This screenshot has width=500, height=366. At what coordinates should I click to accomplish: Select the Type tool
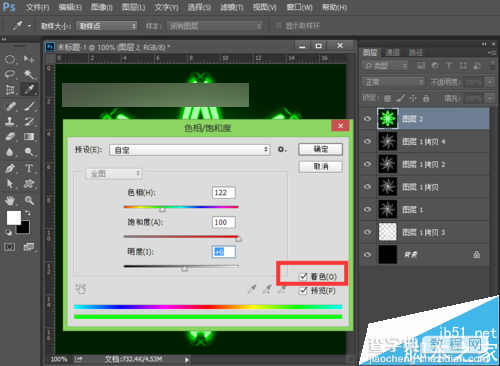[x=29, y=168]
